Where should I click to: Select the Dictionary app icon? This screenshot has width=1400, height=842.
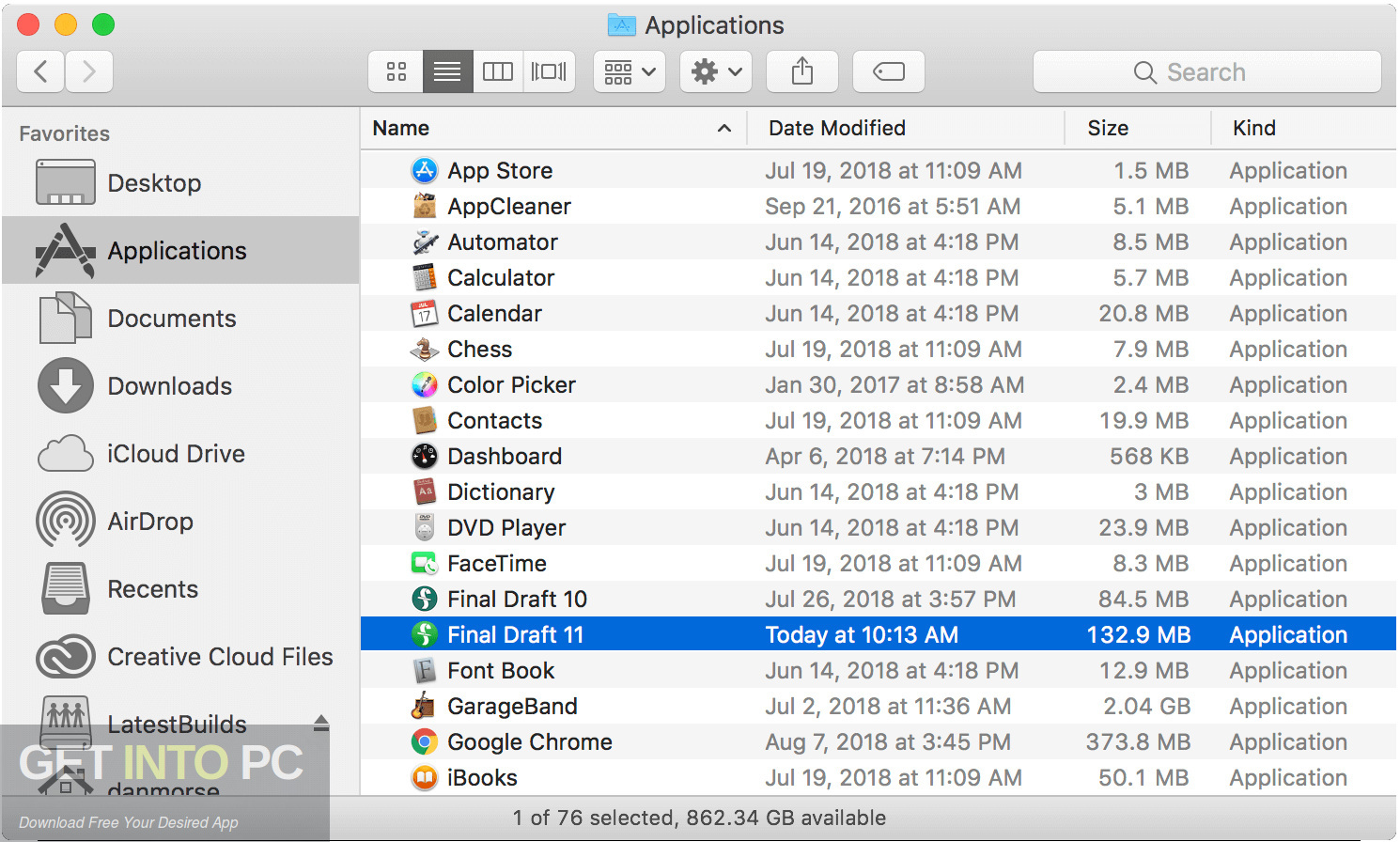pyautogui.click(x=425, y=491)
